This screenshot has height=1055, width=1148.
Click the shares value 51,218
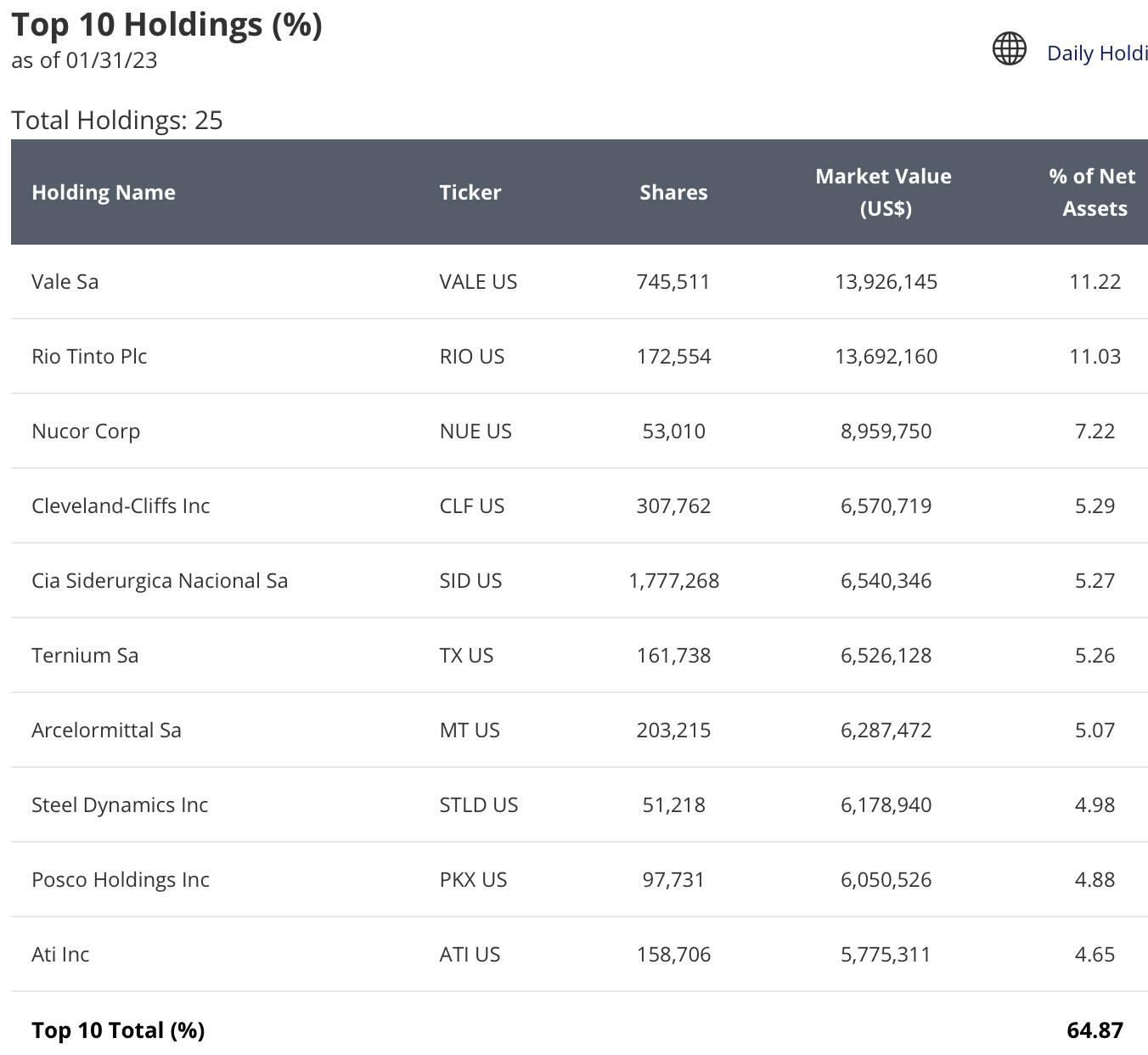(x=673, y=804)
